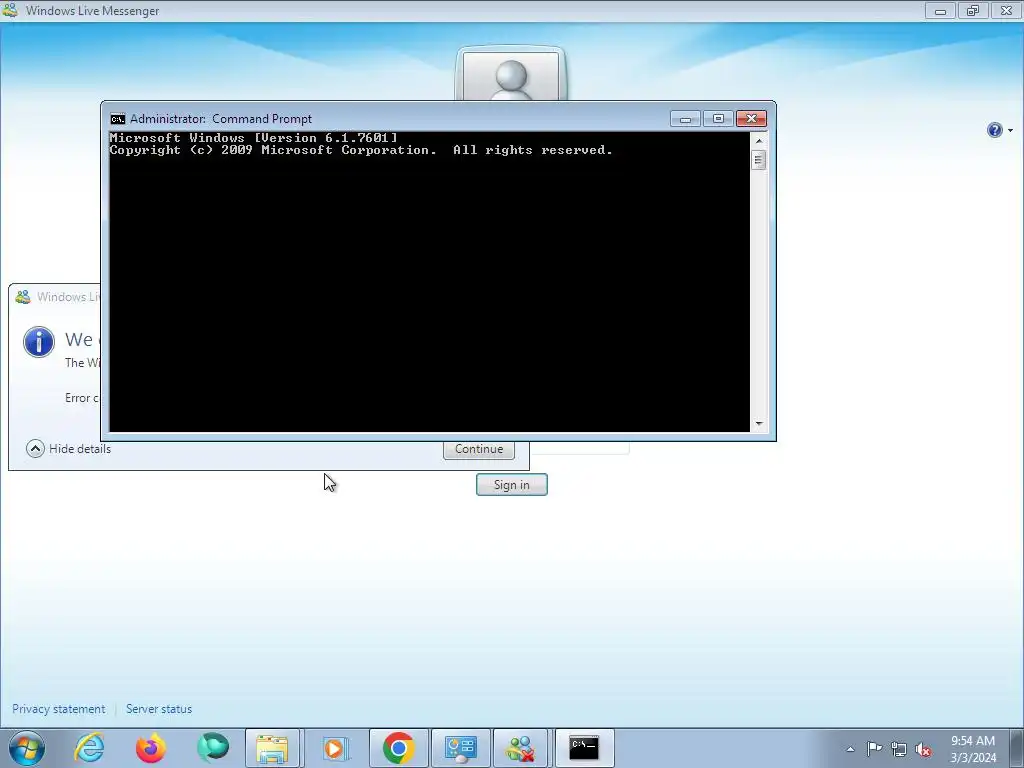Image resolution: width=1024 pixels, height=768 pixels.
Task: Close the Windows Live Messenger main window
Action: [x=1006, y=10]
